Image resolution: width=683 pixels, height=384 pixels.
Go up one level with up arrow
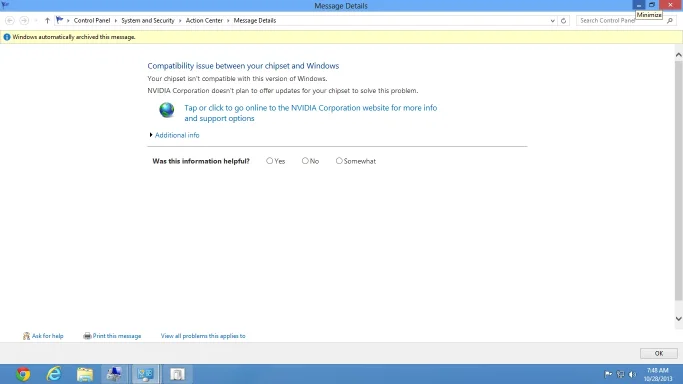[47, 20]
